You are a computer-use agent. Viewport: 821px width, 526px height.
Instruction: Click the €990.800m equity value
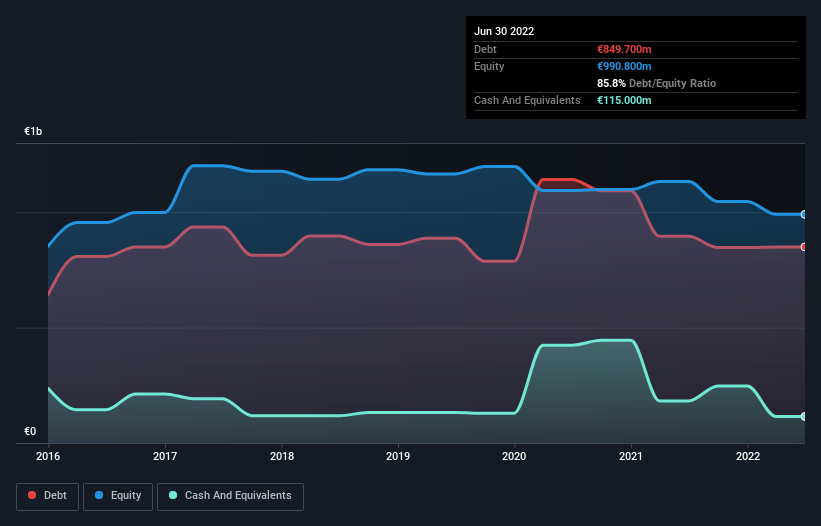click(x=624, y=66)
